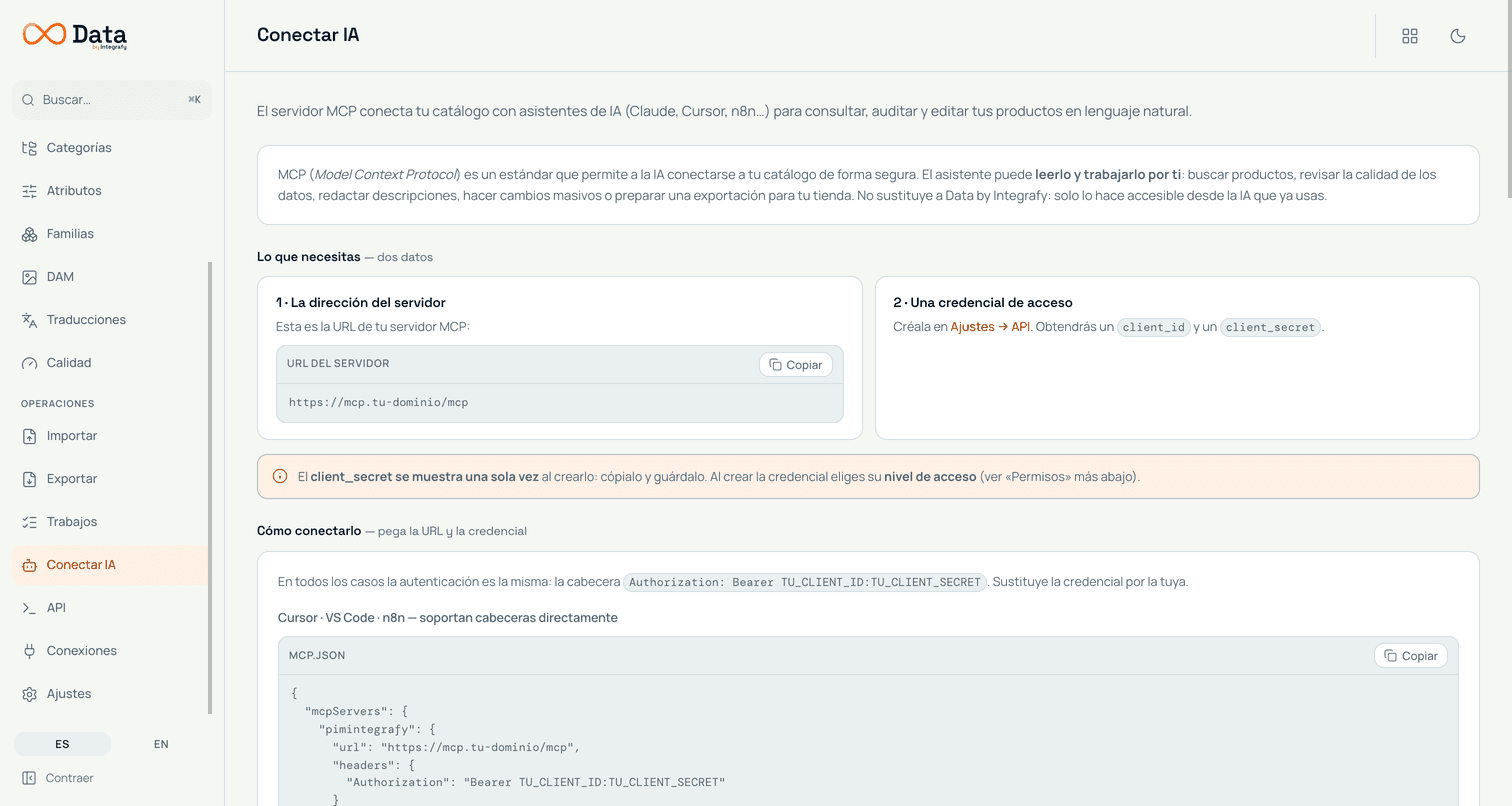Click the Importar file icon

pyautogui.click(x=29, y=436)
